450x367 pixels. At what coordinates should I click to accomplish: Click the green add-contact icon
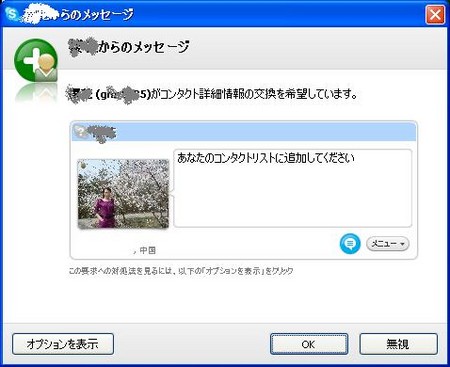[x=36, y=60]
